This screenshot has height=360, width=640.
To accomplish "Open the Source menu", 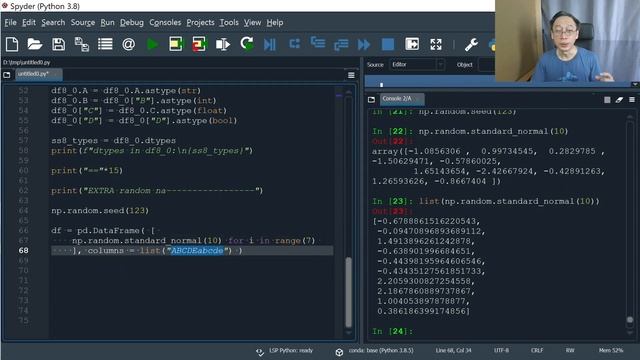I will point(83,22).
